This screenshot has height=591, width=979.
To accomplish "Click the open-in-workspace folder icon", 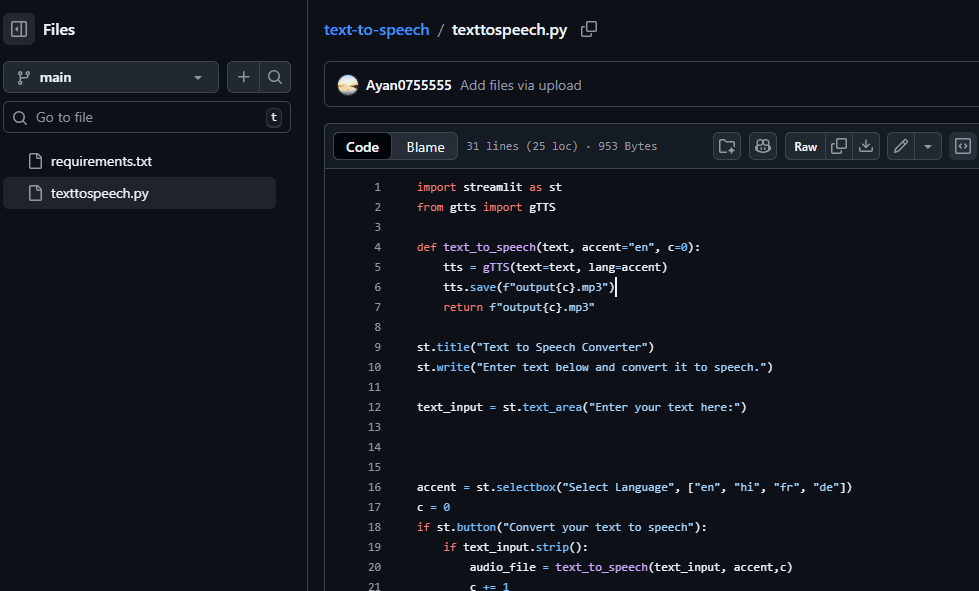I will tap(727, 147).
